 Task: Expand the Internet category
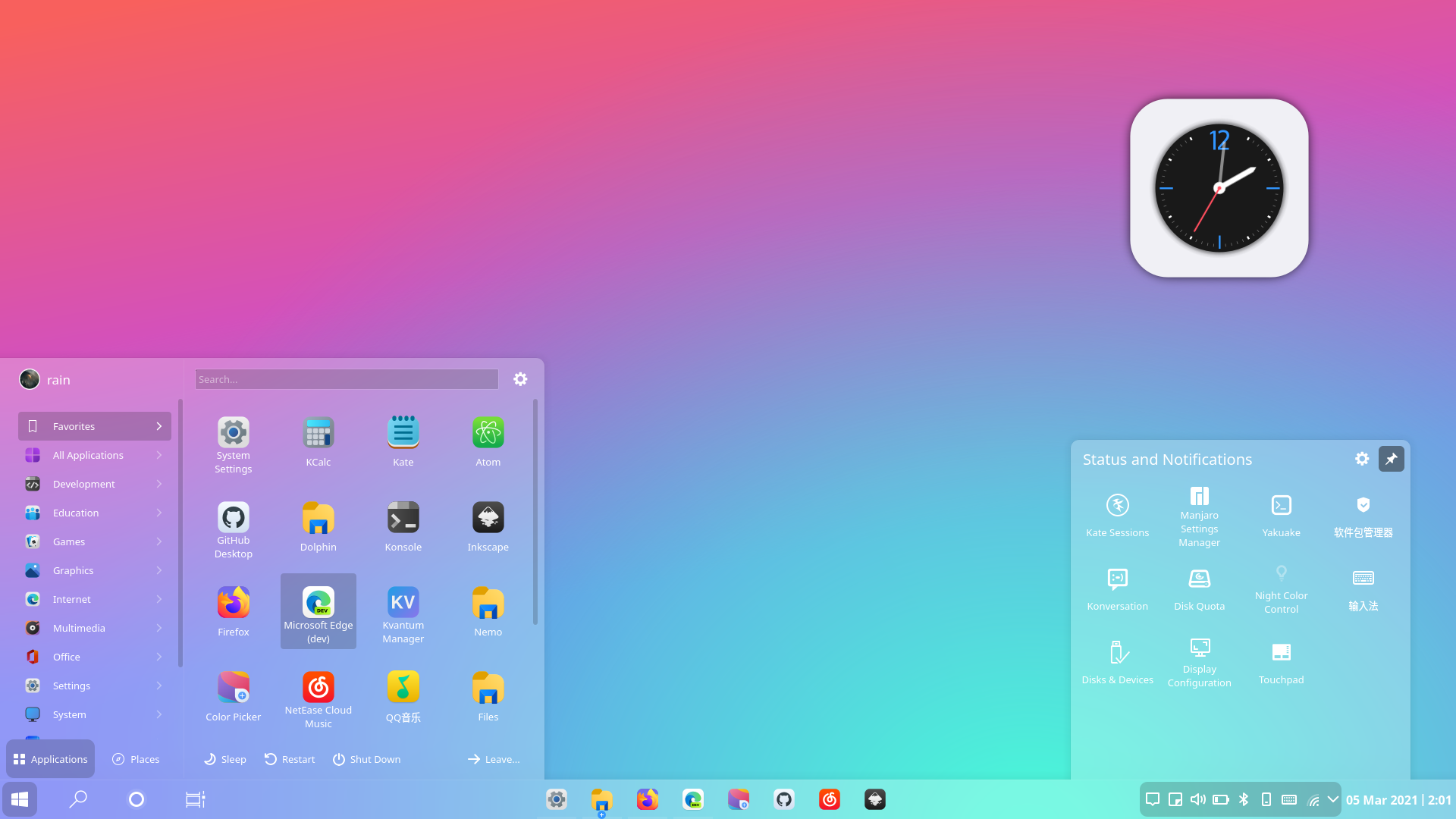[95, 599]
